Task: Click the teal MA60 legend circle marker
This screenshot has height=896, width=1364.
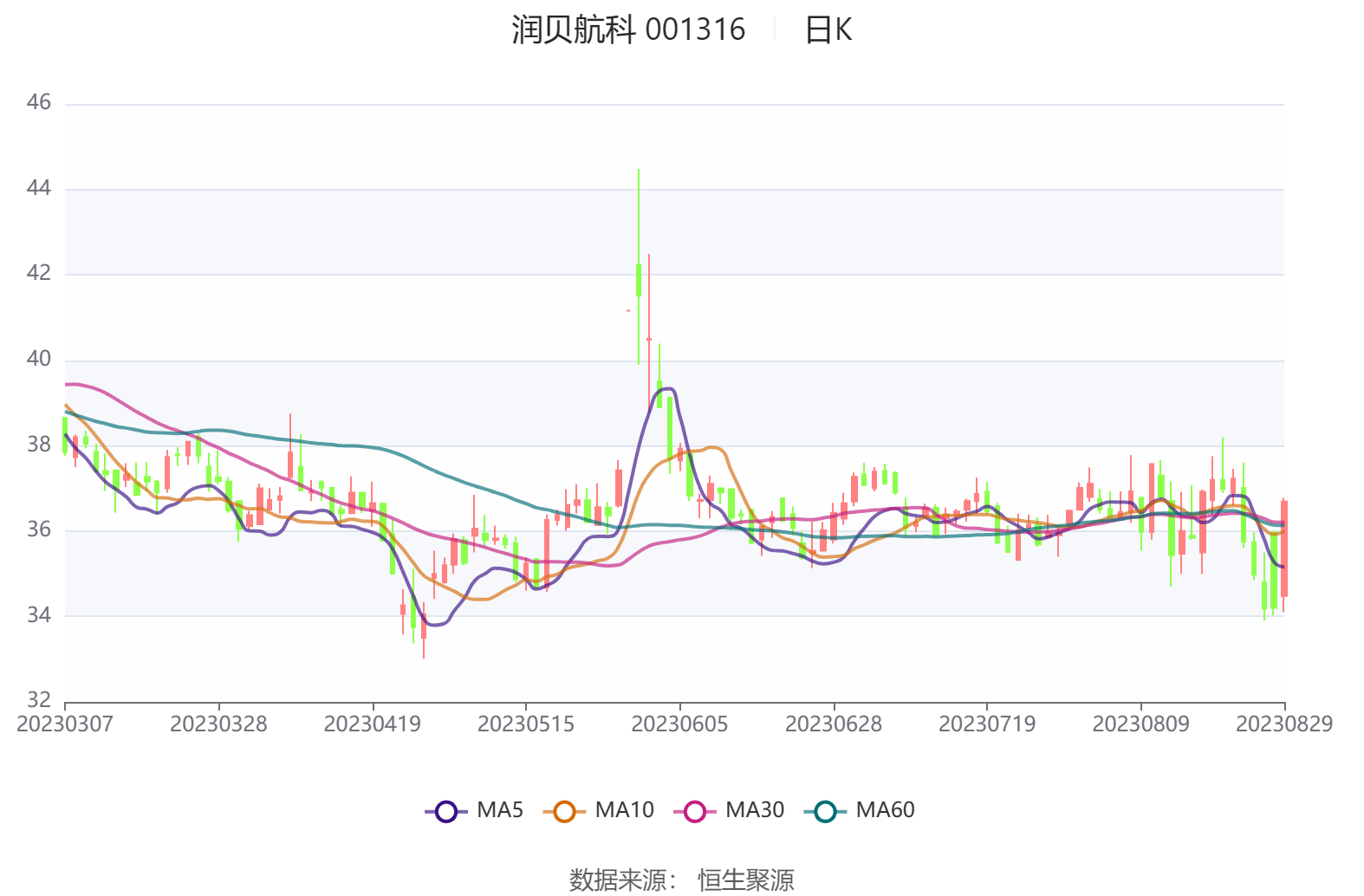Action: (825, 812)
